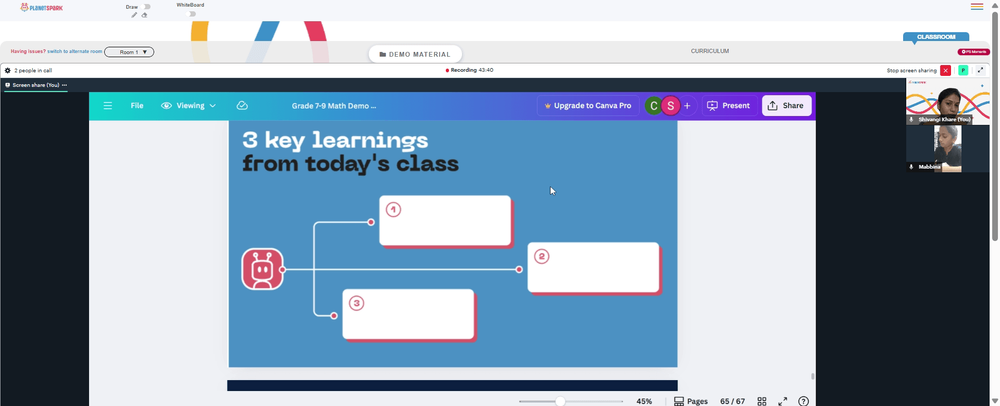Image resolution: width=1000 pixels, height=406 pixels.
Task: Click the scroll down arrow
Action: [x=996, y=402]
